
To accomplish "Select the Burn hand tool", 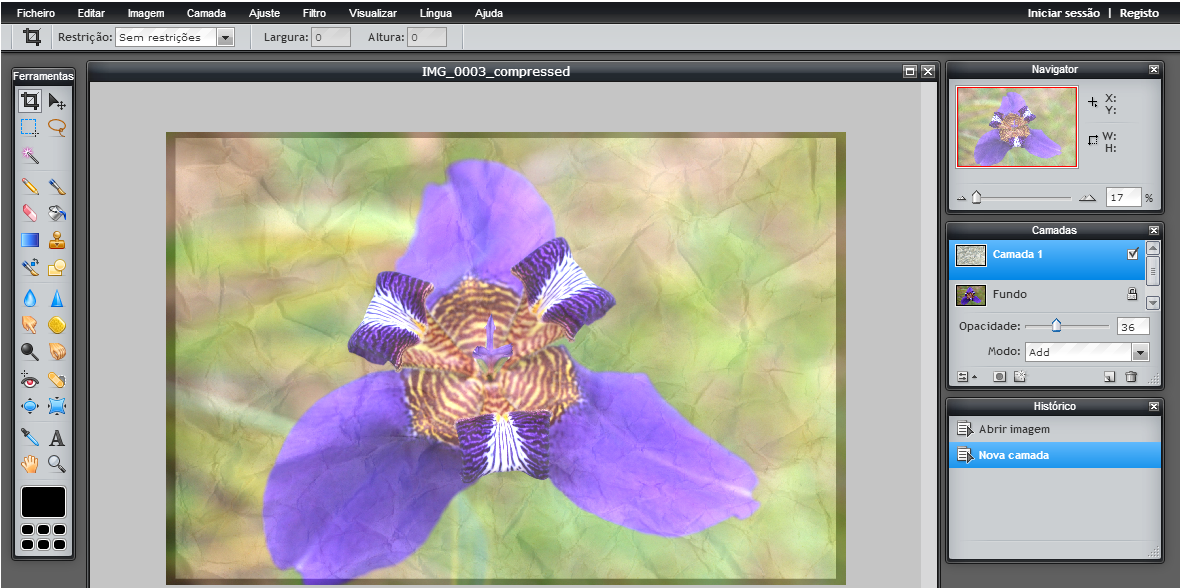I will [x=56, y=352].
